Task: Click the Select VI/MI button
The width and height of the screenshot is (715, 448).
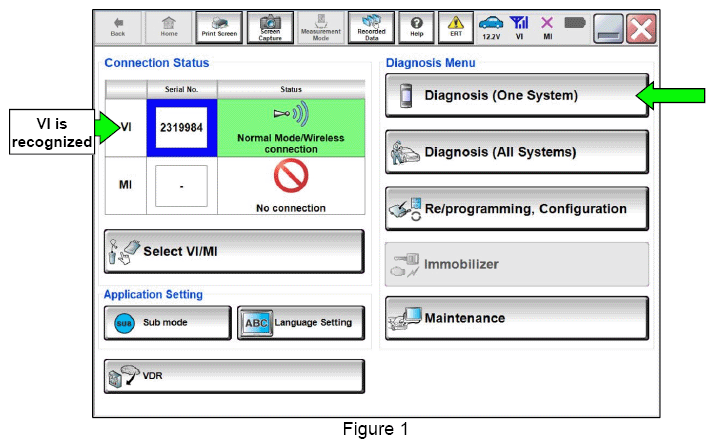Action: (234, 251)
